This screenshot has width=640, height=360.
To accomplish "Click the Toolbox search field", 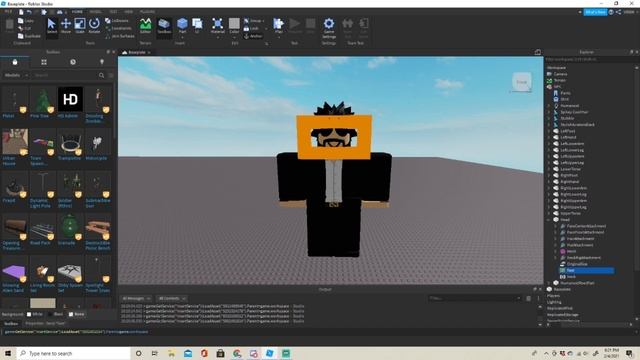I will point(65,75).
